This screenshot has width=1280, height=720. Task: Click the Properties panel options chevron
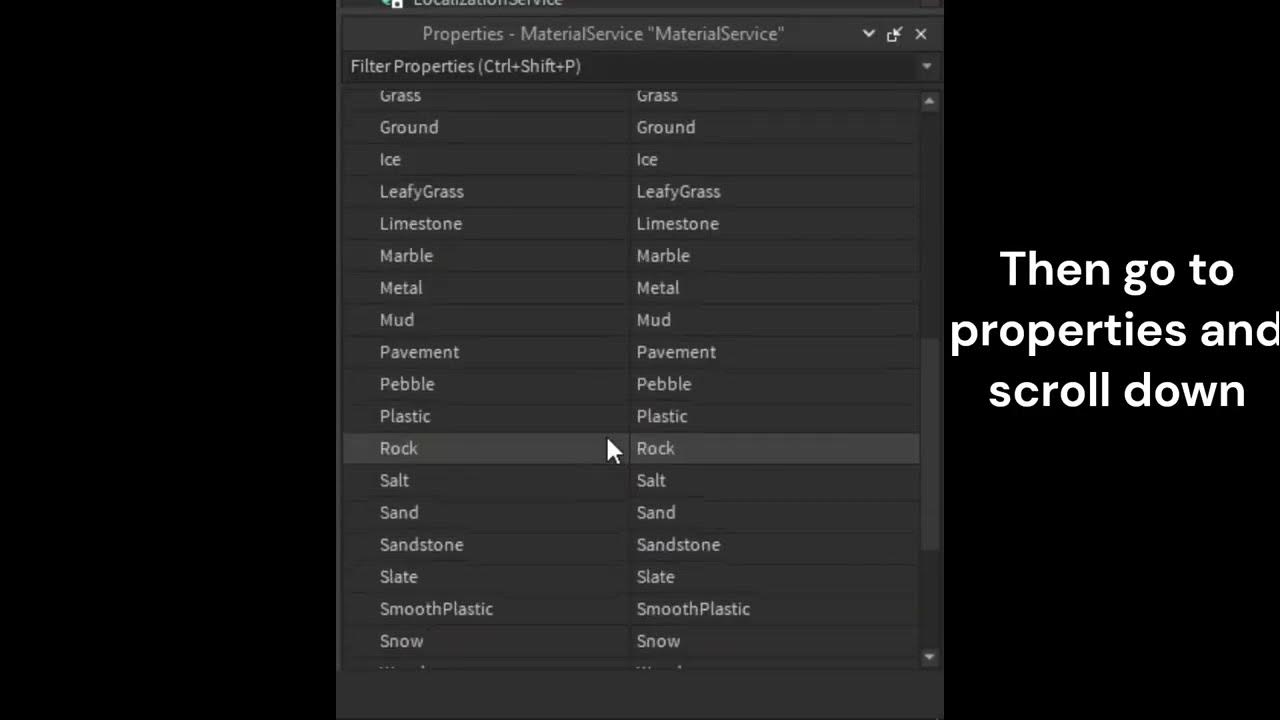868,34
